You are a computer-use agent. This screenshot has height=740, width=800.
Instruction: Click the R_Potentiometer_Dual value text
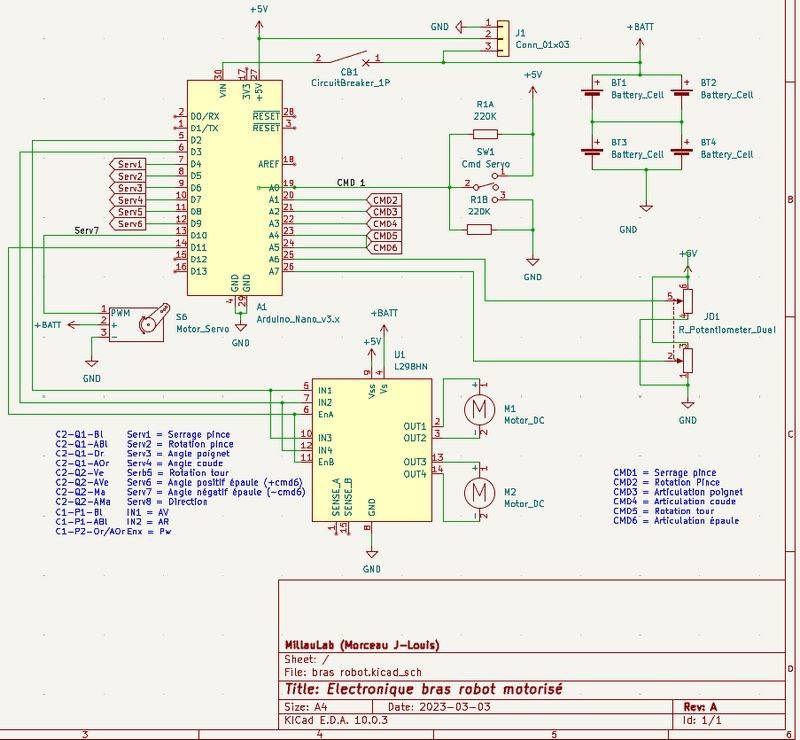pos(727,330)
